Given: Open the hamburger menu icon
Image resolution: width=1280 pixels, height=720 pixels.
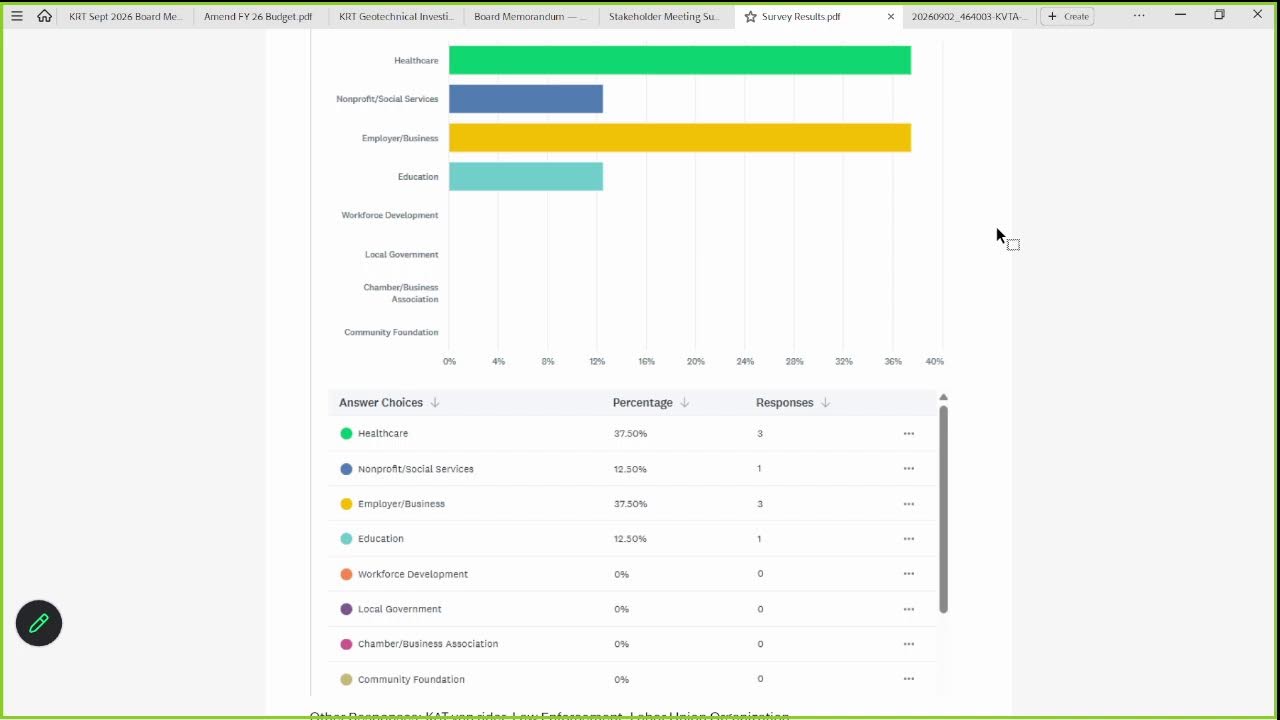Looking at the screenshot, I should click(16, 16).
